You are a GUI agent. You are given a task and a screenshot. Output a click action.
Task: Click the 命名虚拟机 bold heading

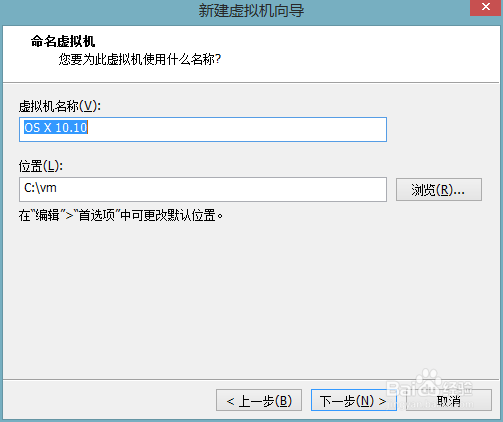pos(63,42)
